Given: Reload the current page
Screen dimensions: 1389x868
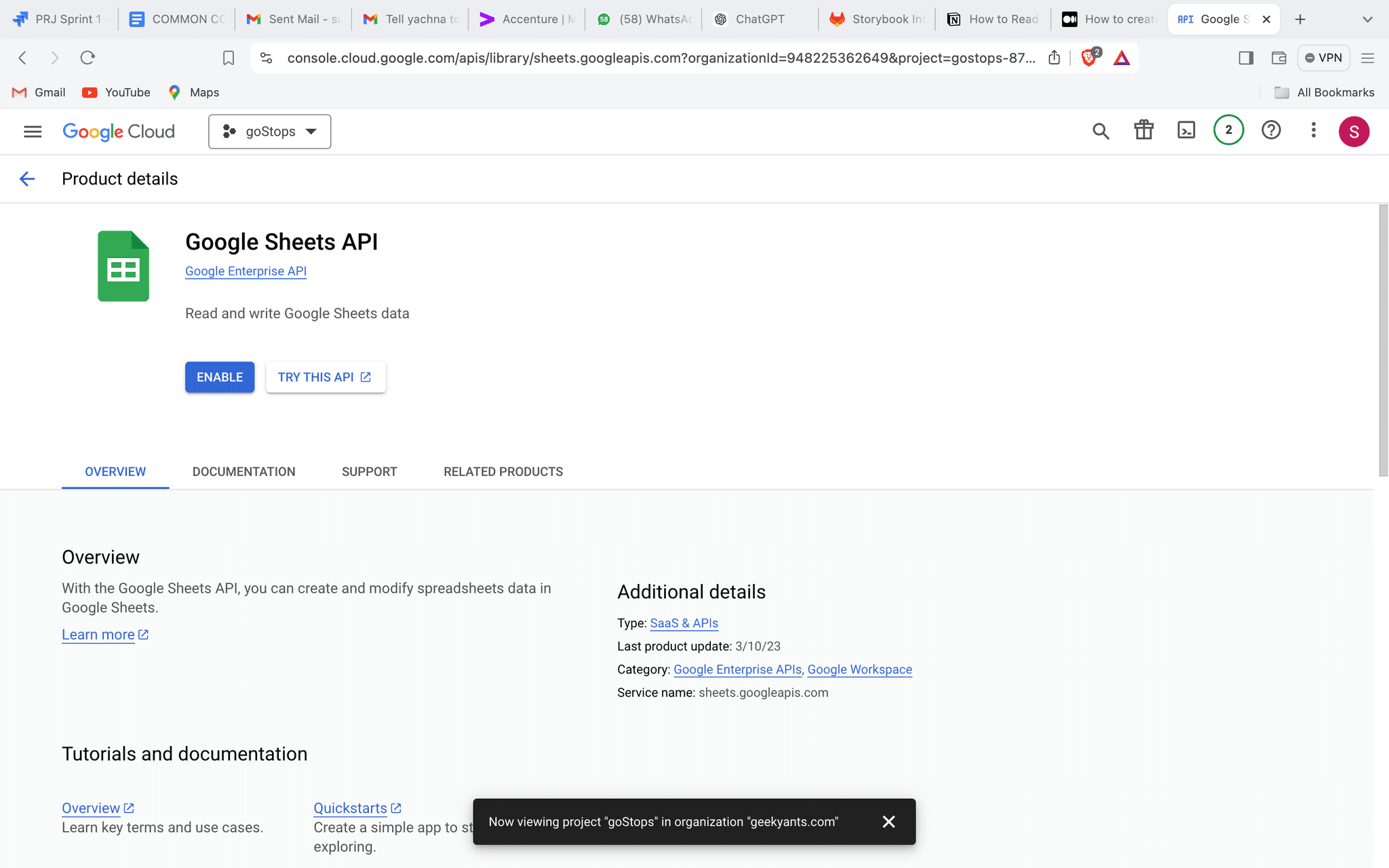Looking at the screenshot, I should tap(87, 58).
